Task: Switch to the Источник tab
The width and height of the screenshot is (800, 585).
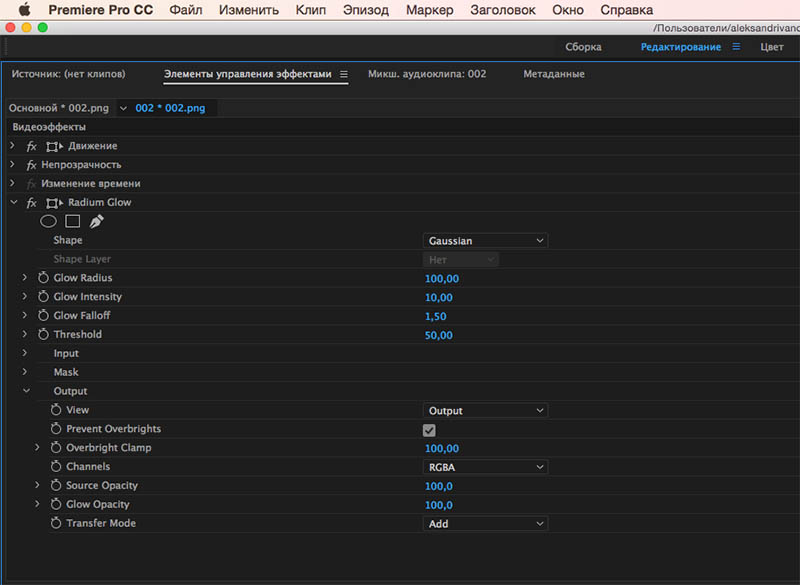Action: (68, 74)
